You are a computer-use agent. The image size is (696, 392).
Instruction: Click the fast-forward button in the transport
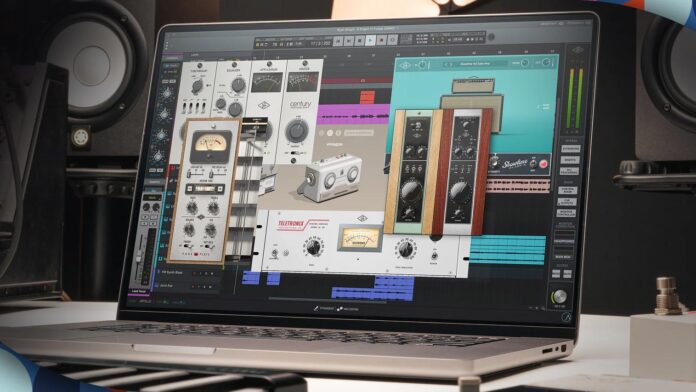(x=349, y=41)
